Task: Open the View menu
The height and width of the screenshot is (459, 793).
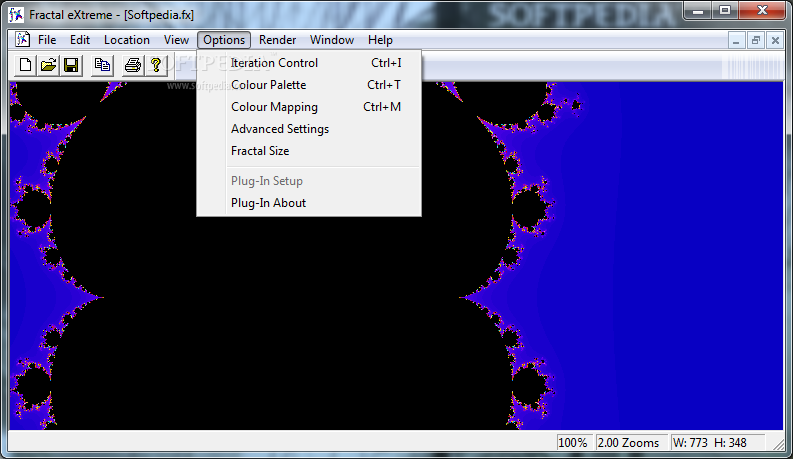Action: coord(176,40)
